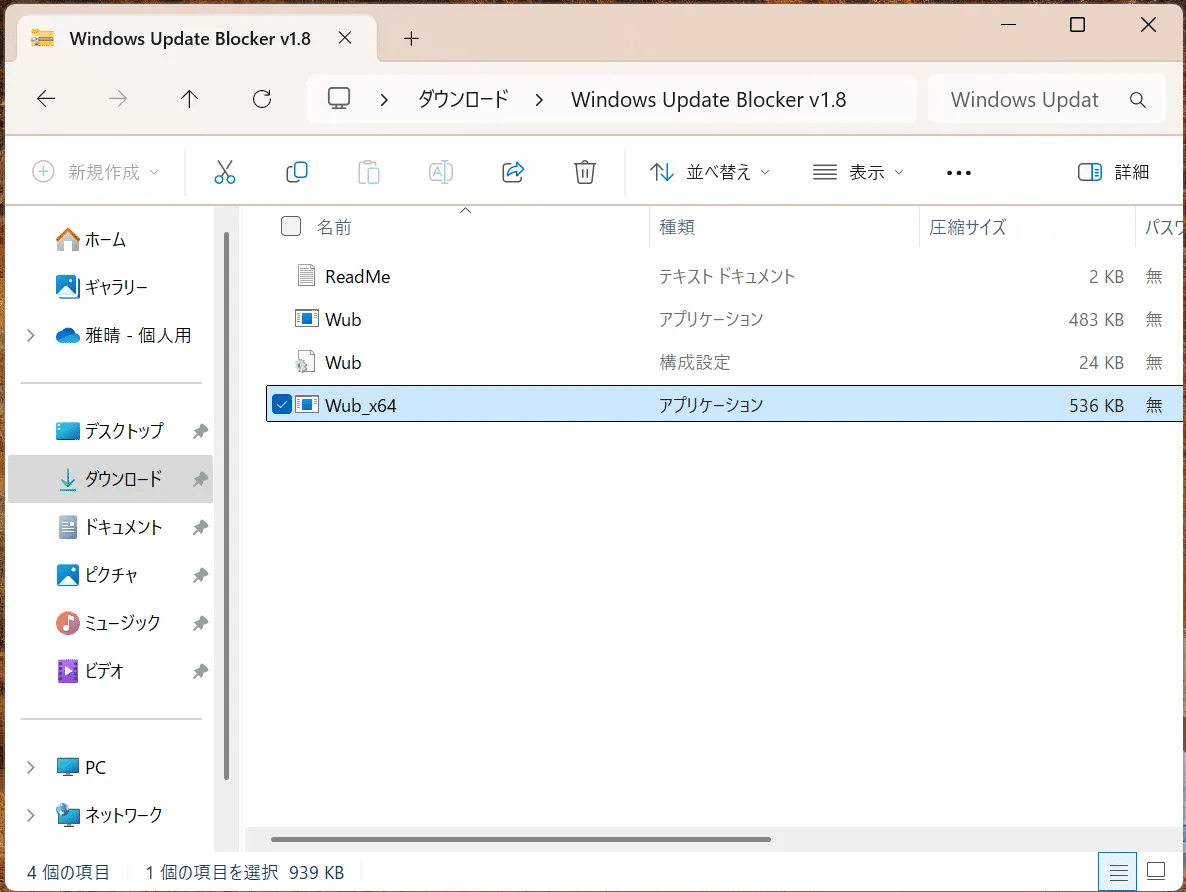Click the Share icon in the toolbar

tap(512, 171)
